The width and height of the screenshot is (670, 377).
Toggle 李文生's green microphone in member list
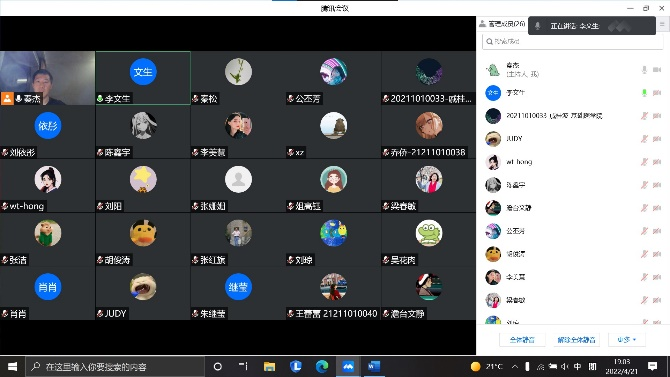coord(644,93)
